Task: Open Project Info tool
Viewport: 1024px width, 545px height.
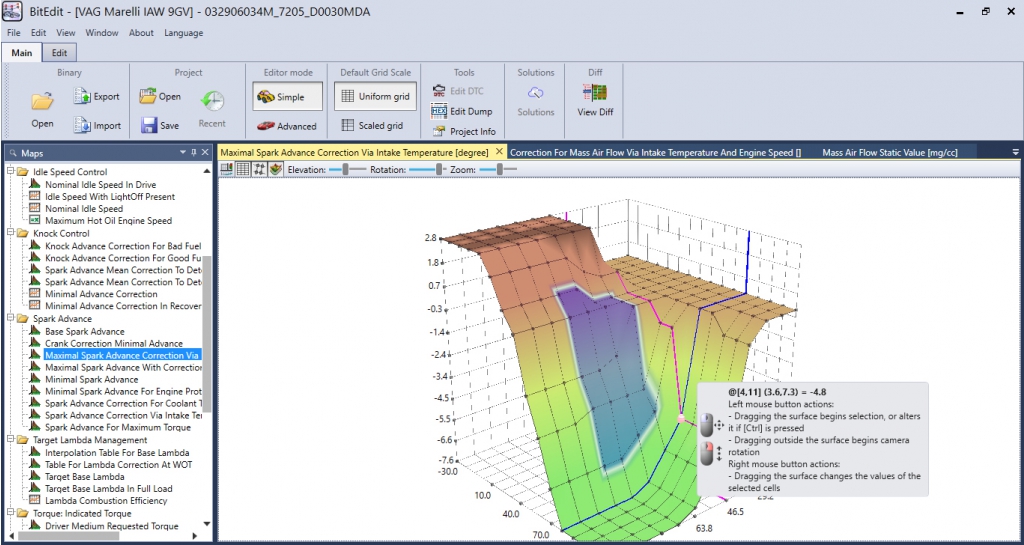Action: 439,131
